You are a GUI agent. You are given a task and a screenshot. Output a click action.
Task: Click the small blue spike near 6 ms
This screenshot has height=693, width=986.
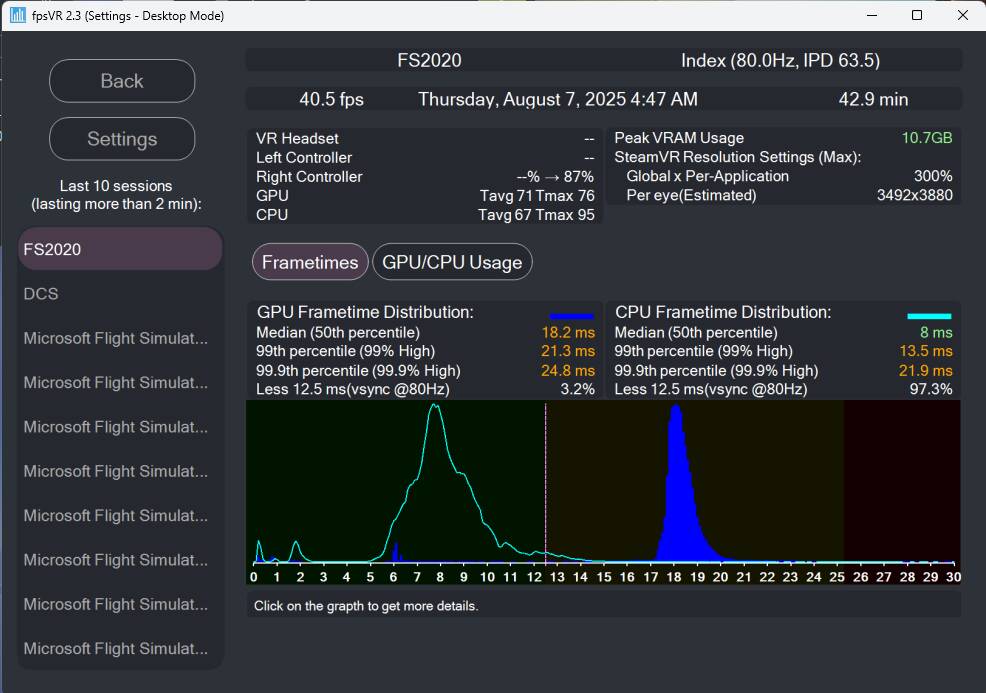pyautogui.click(x=396, y=552)
